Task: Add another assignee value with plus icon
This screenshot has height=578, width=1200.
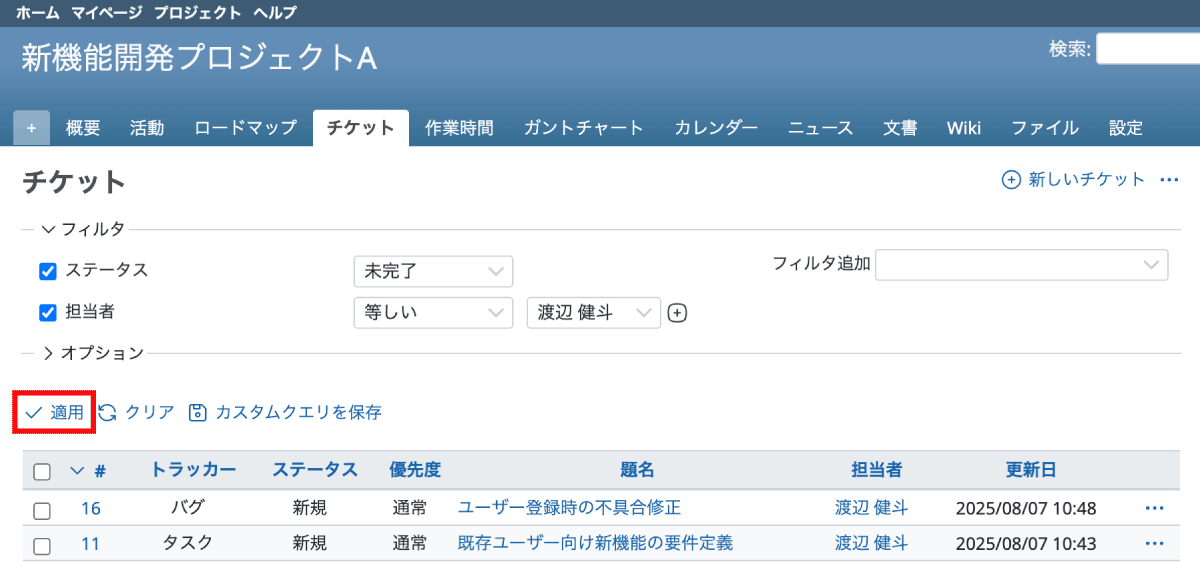Action: click(677, 313)
